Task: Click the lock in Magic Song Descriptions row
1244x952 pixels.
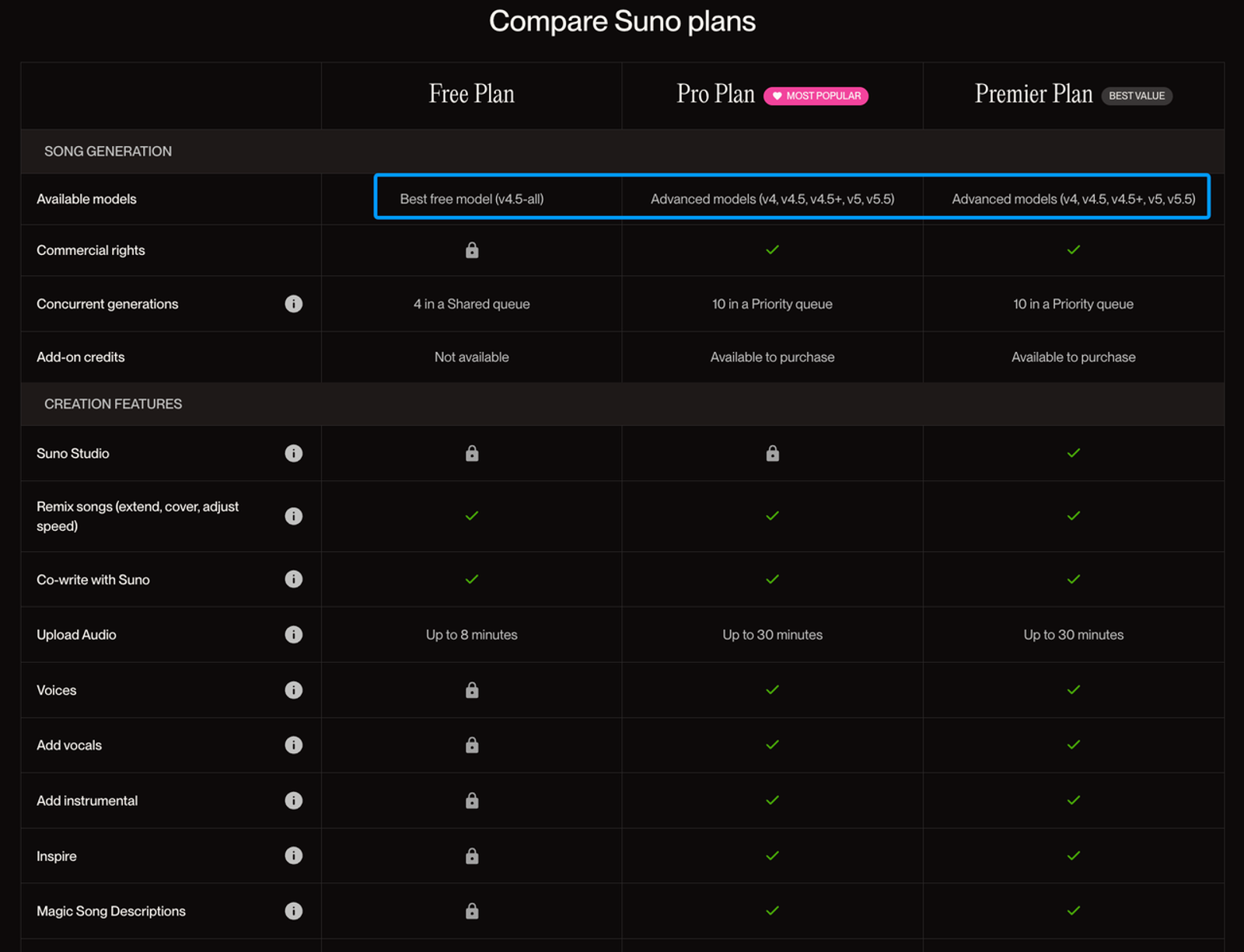Action: click(x=472, y=911)
